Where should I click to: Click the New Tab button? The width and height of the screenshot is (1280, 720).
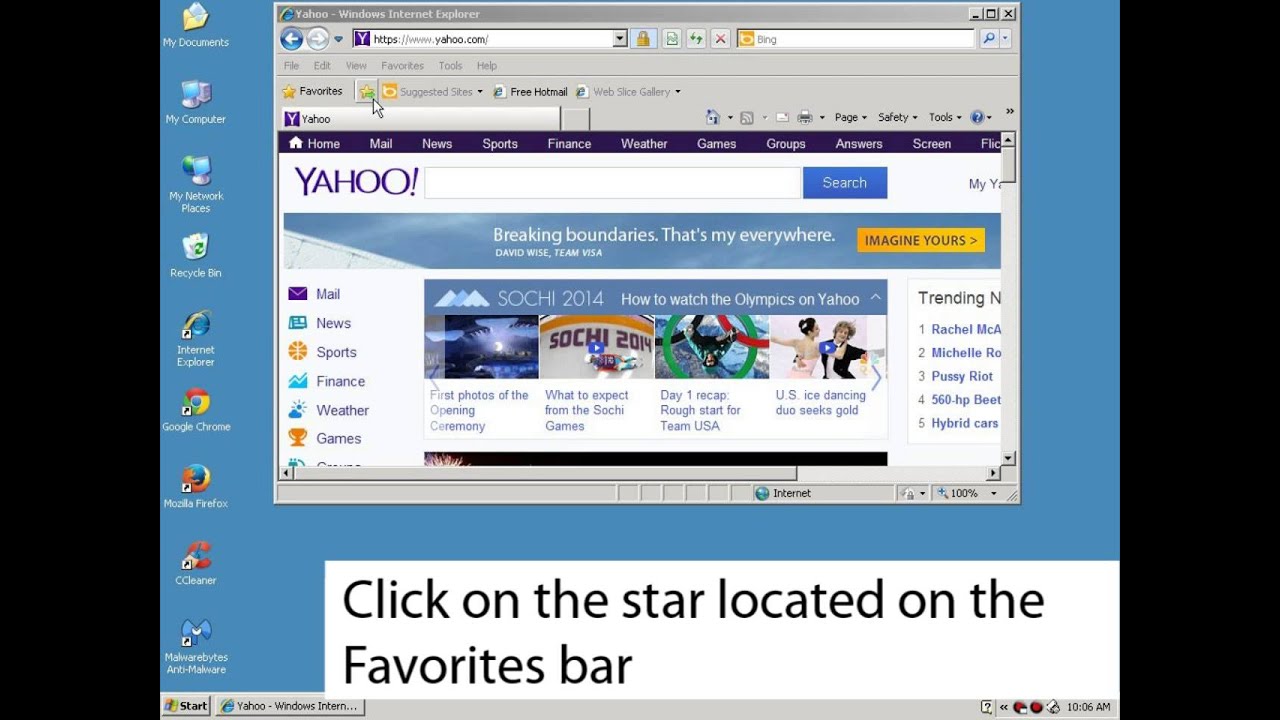(575, 119)
